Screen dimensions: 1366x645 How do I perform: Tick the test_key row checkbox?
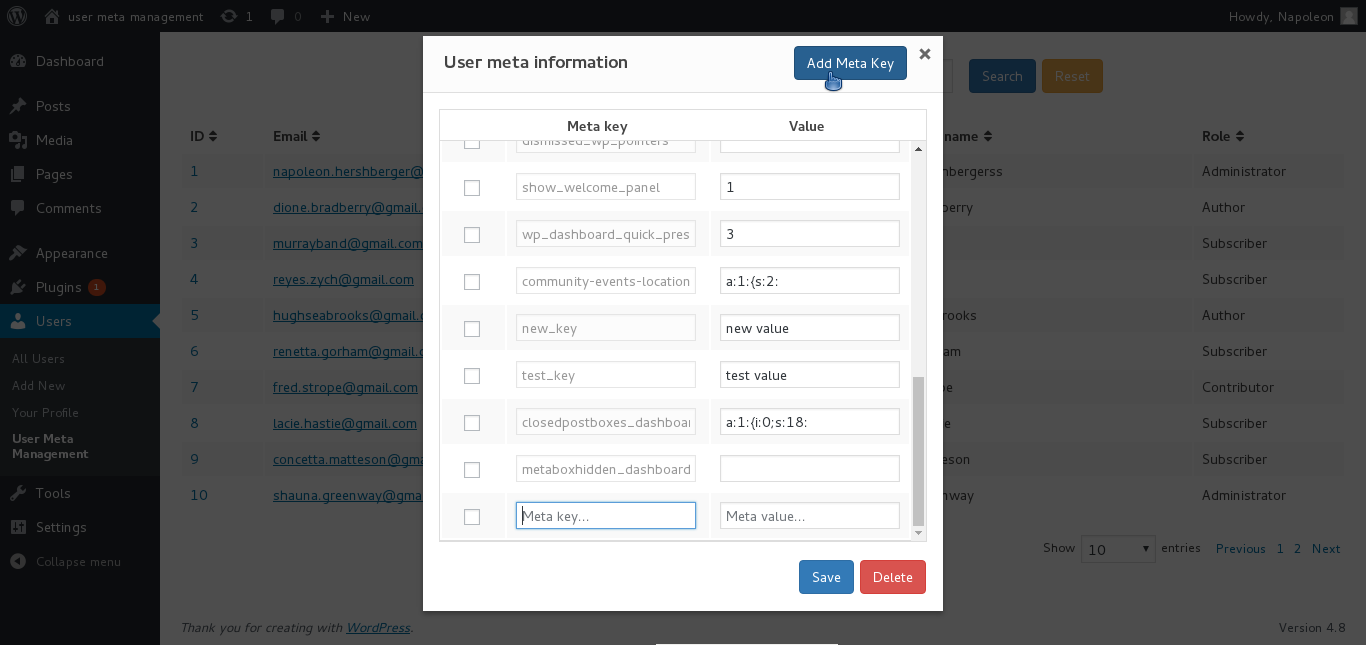[x=472, y=376]
